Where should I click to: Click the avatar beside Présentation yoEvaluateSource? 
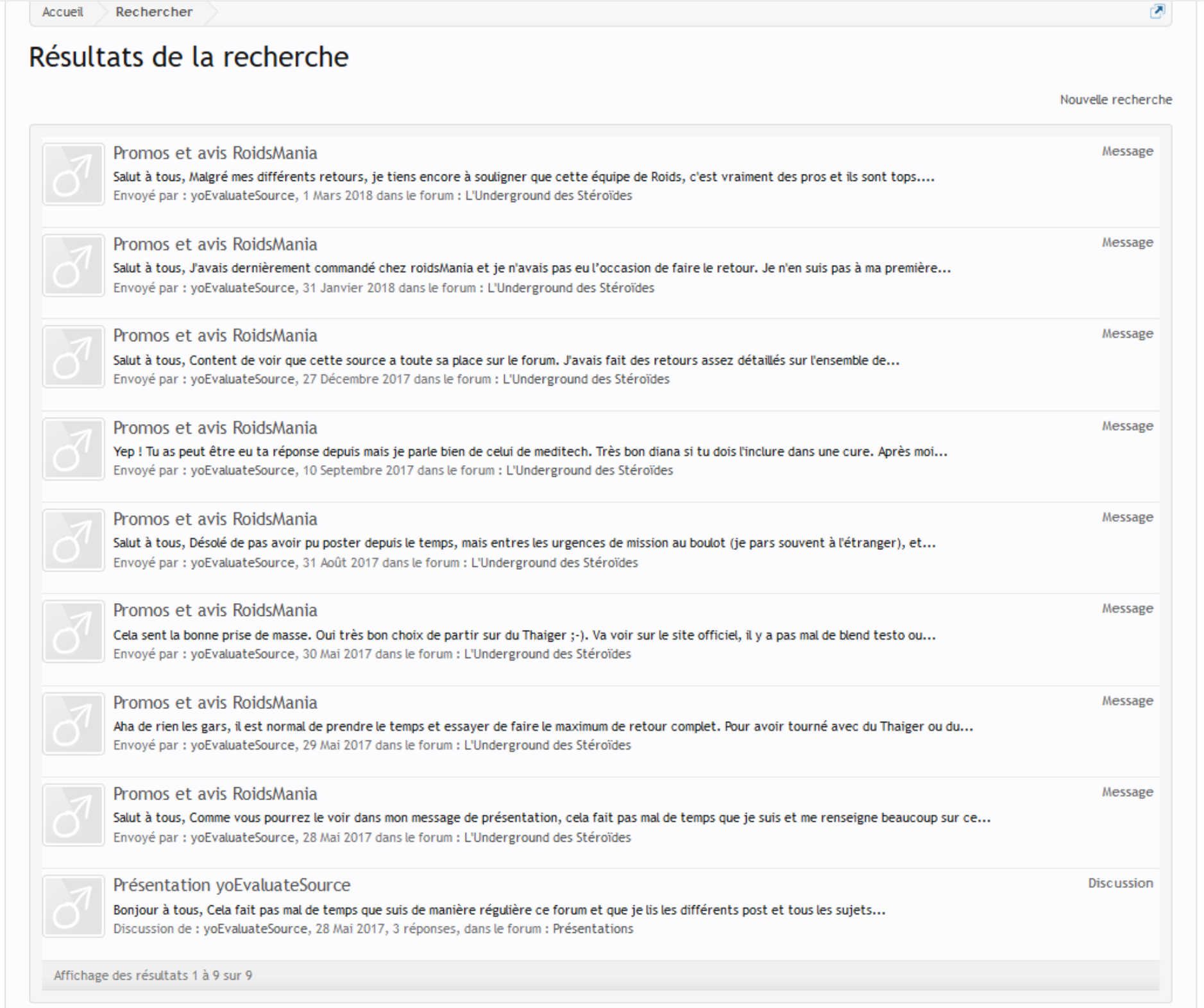(x=73, y=906)
